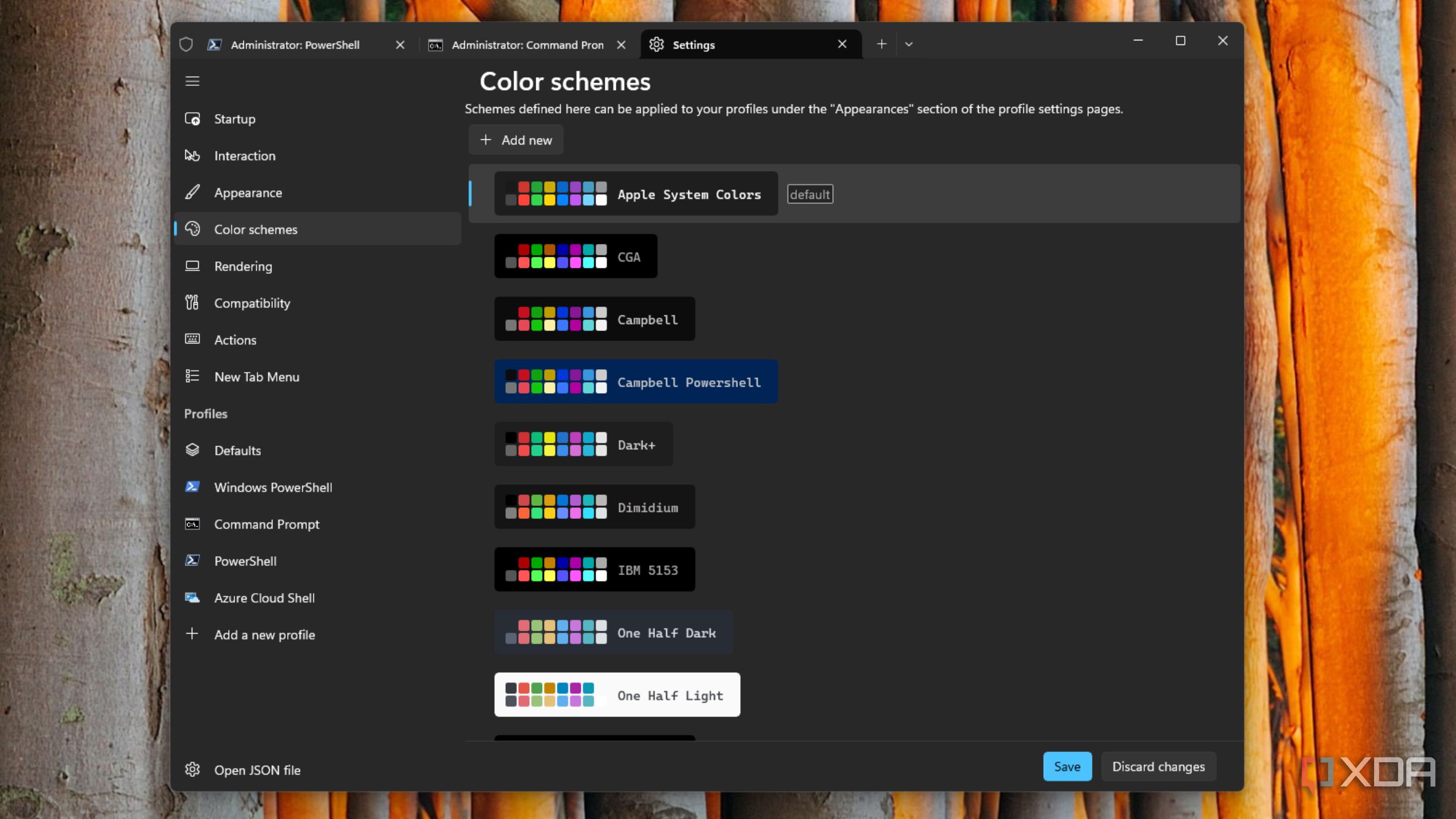Open Startup settings page
This screenshot has width=1456, height=819.
(x=318, y=119)
